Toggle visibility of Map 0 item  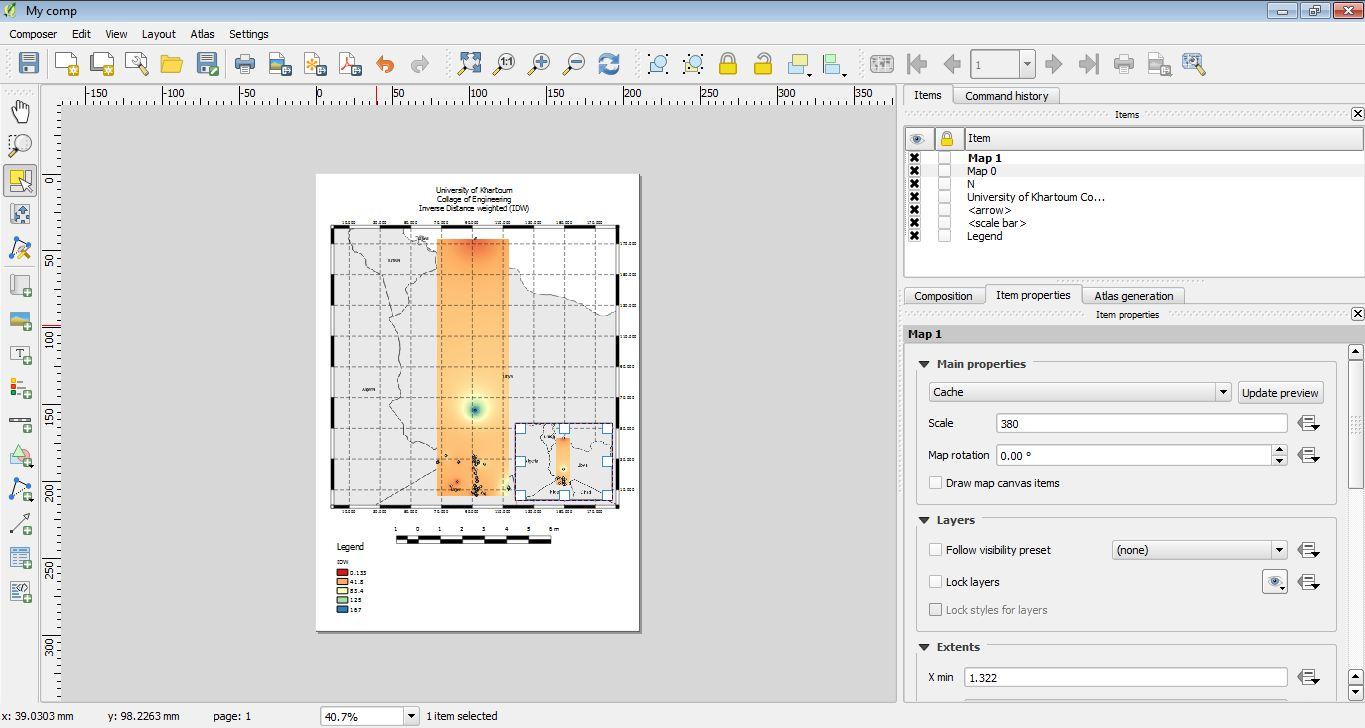tap(914, 171)
